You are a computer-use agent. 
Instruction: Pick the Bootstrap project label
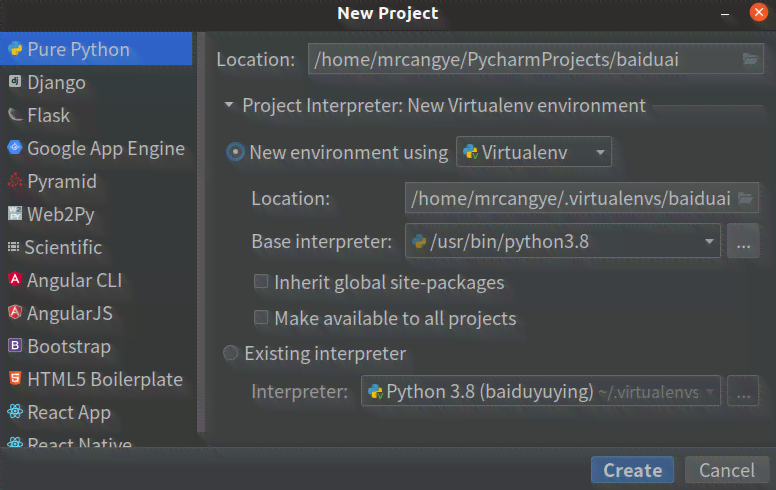pyautogui.click(x=69, y=346)
